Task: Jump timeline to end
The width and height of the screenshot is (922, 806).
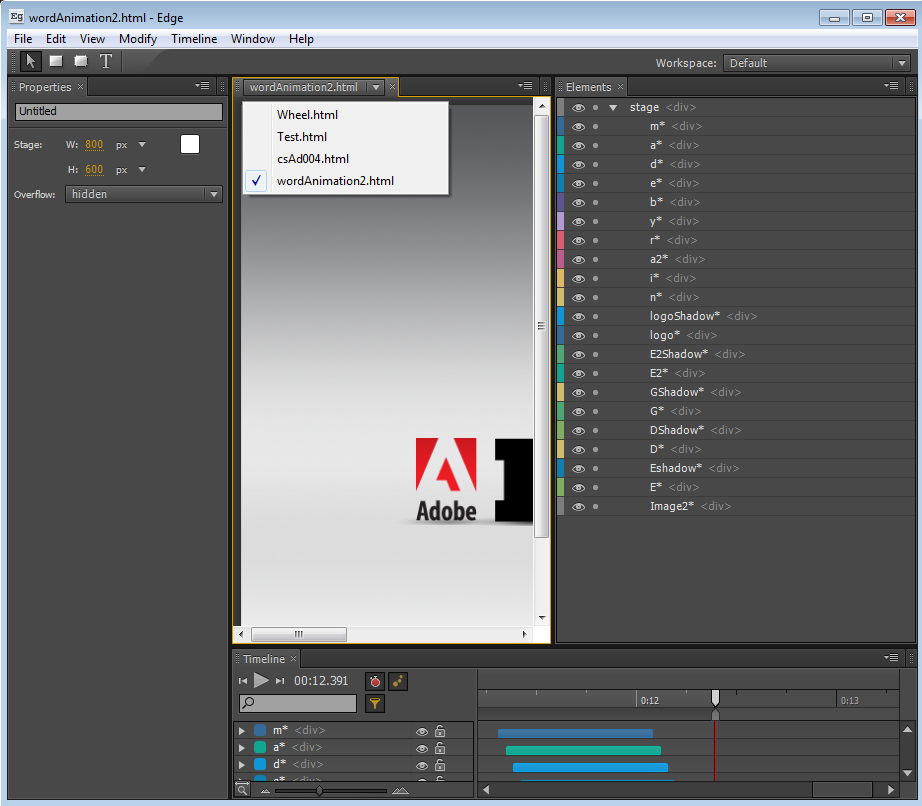Action: pos(280,681)
